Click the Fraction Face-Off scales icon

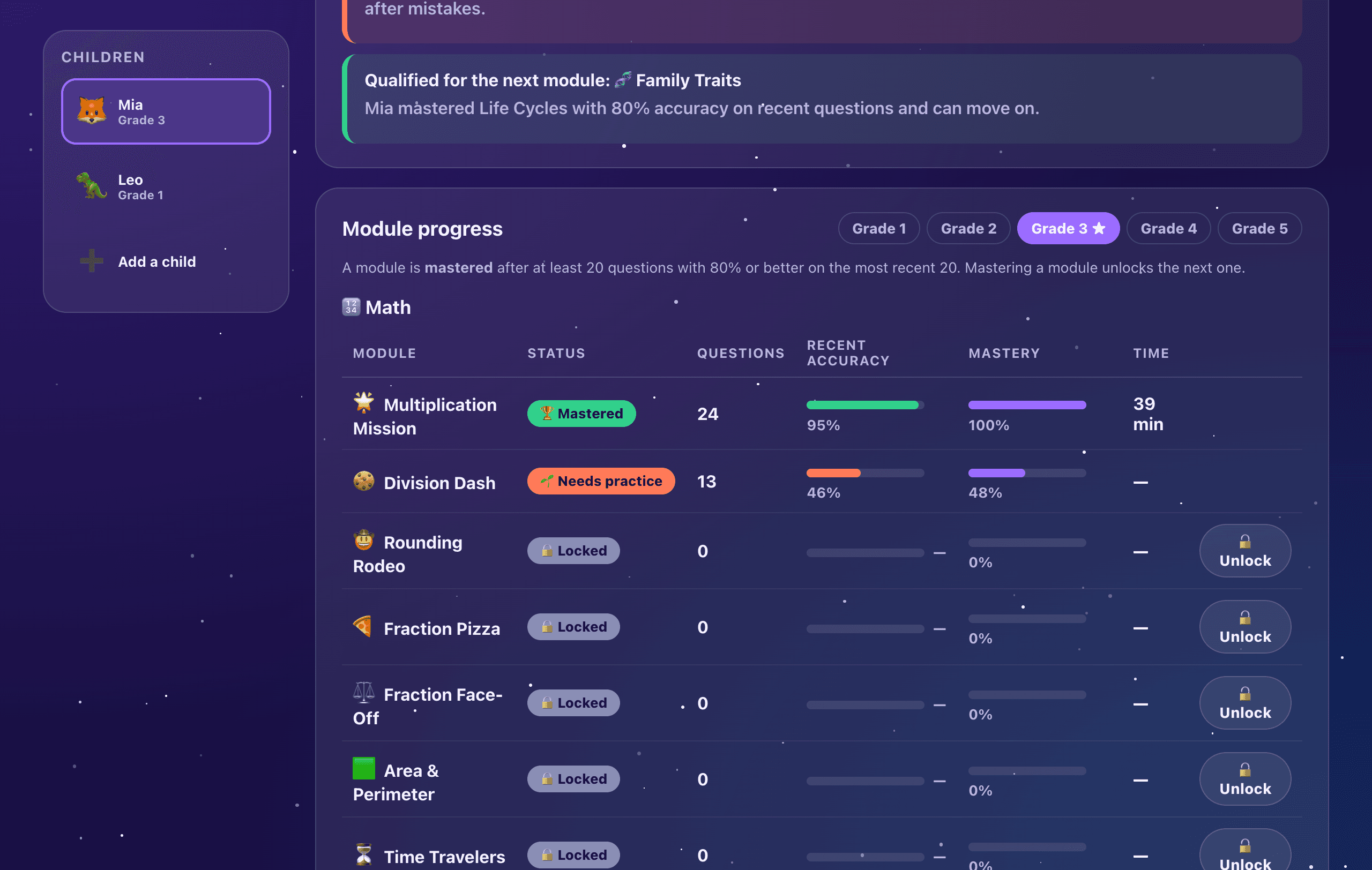363,692
